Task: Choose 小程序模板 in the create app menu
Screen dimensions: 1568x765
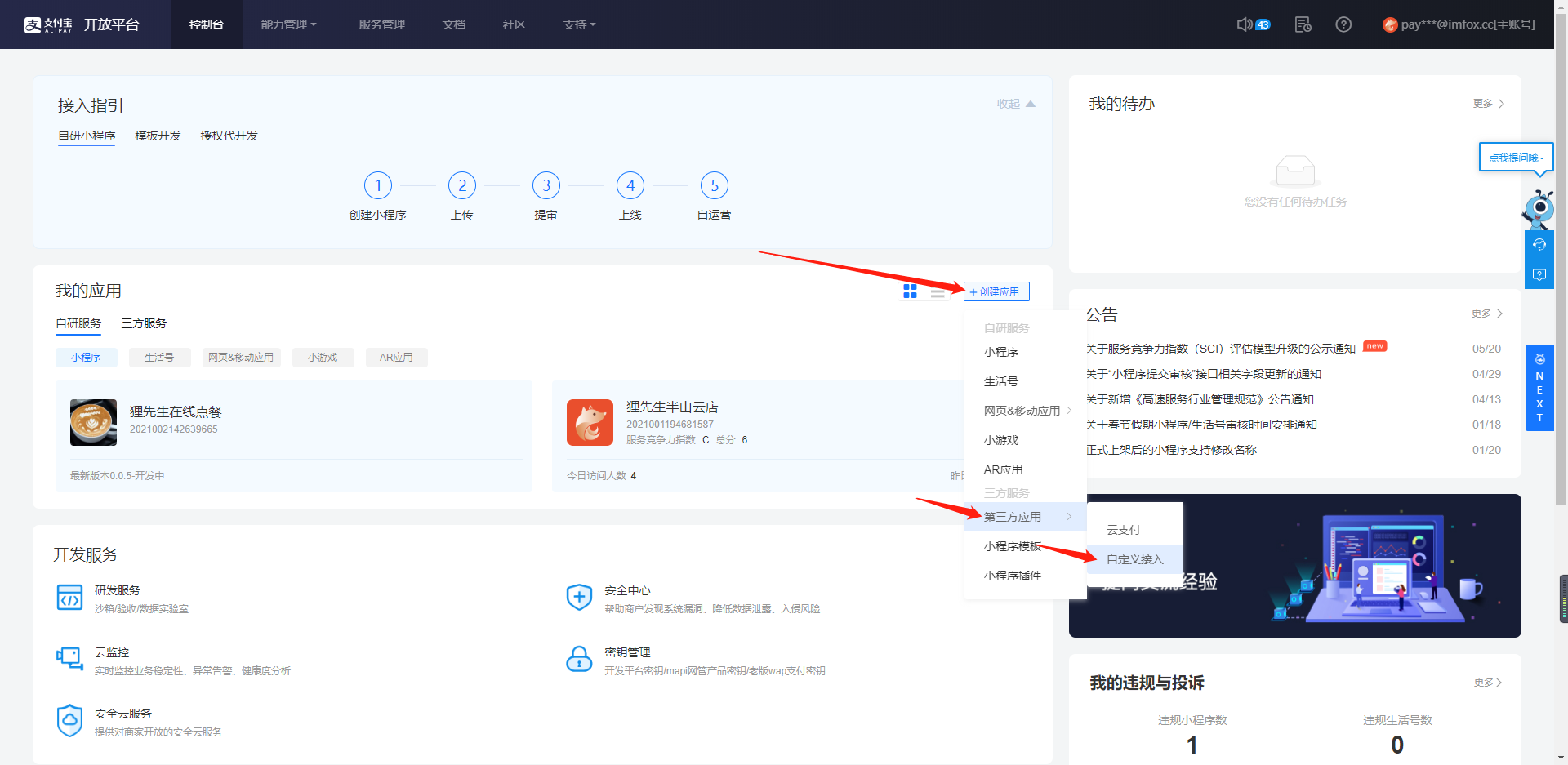Action: pos(1026,546)
